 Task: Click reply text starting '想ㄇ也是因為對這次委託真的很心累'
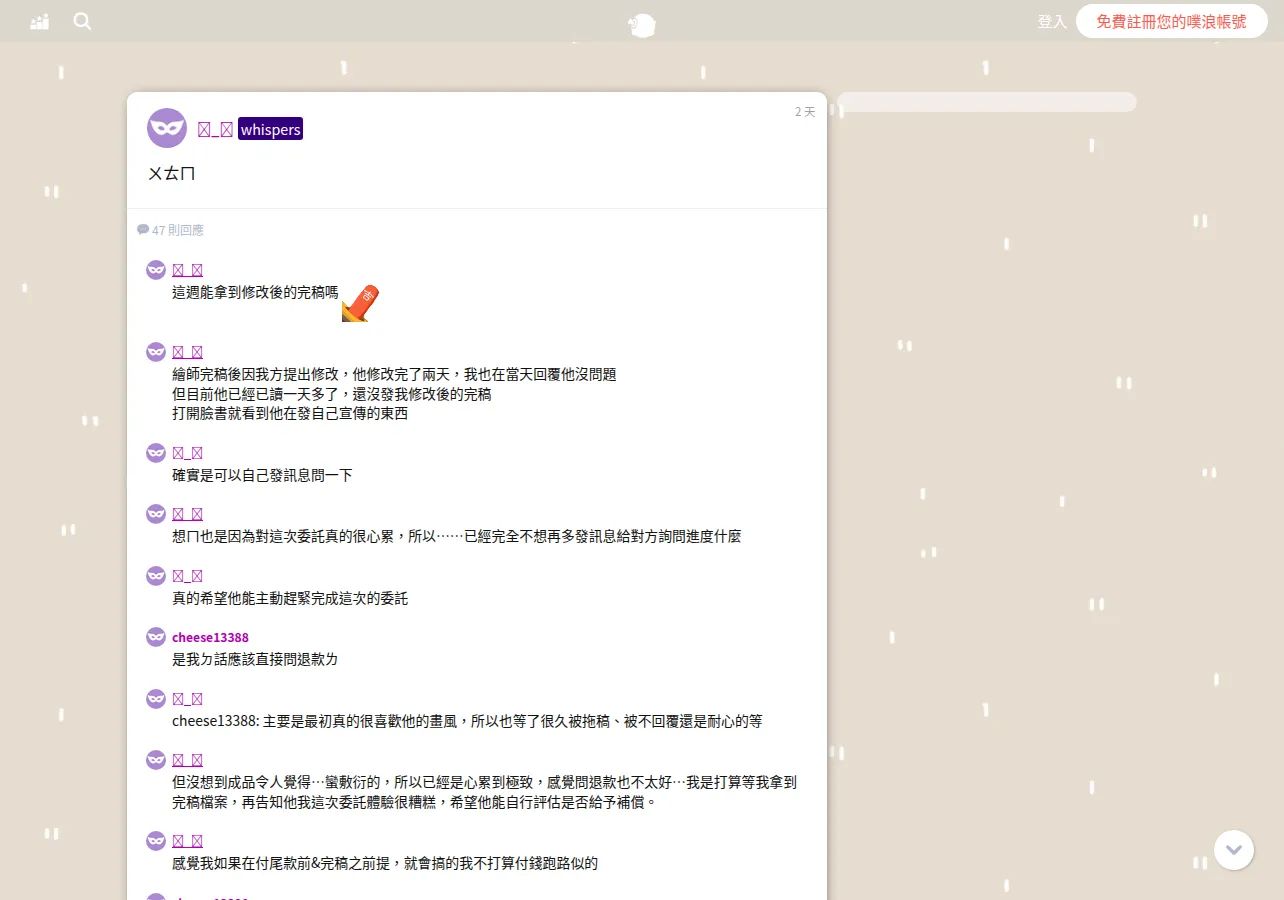click(457, 537)
